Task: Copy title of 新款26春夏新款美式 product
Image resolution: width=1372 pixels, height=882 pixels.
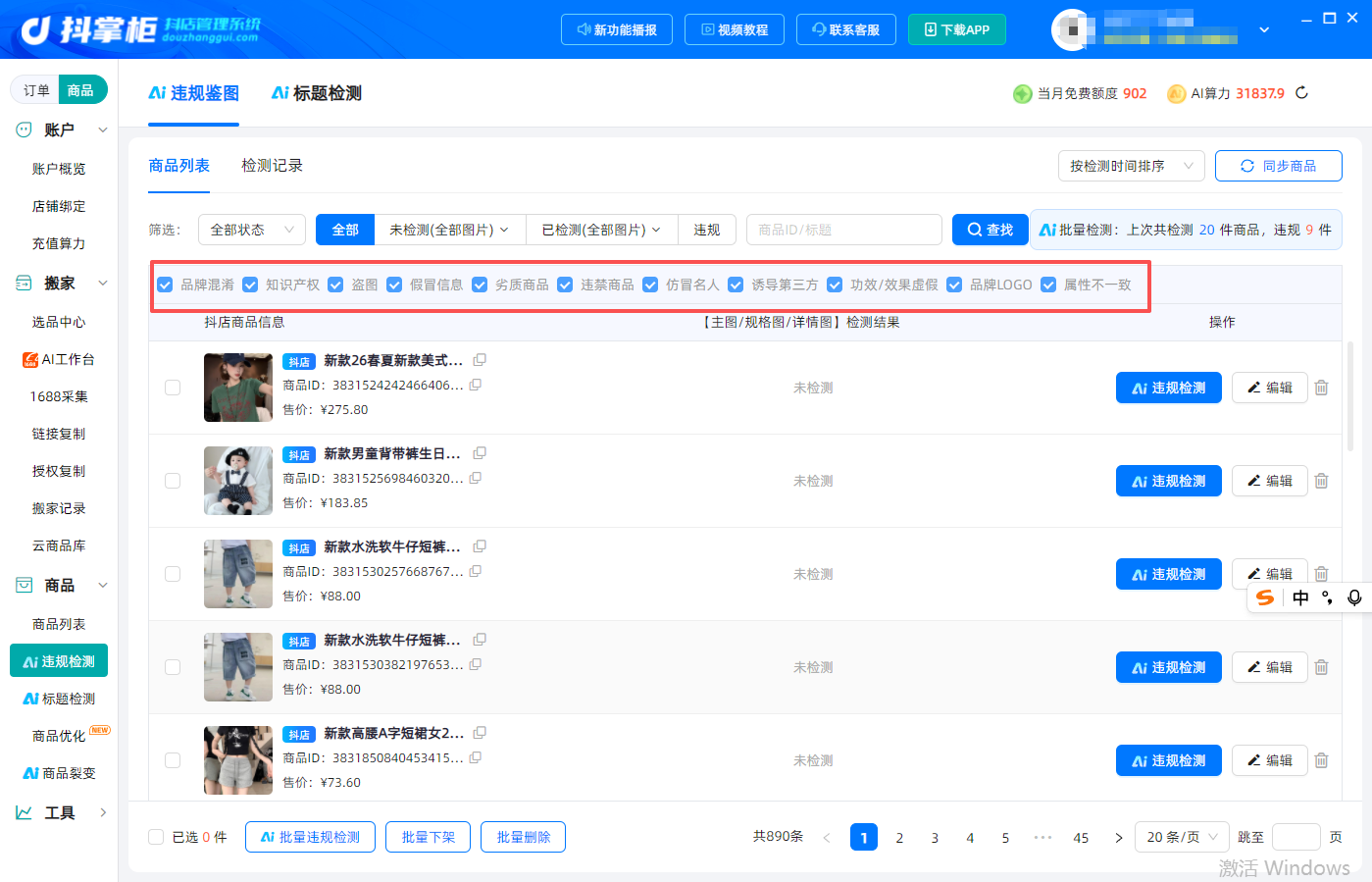Action: point(480,360)
